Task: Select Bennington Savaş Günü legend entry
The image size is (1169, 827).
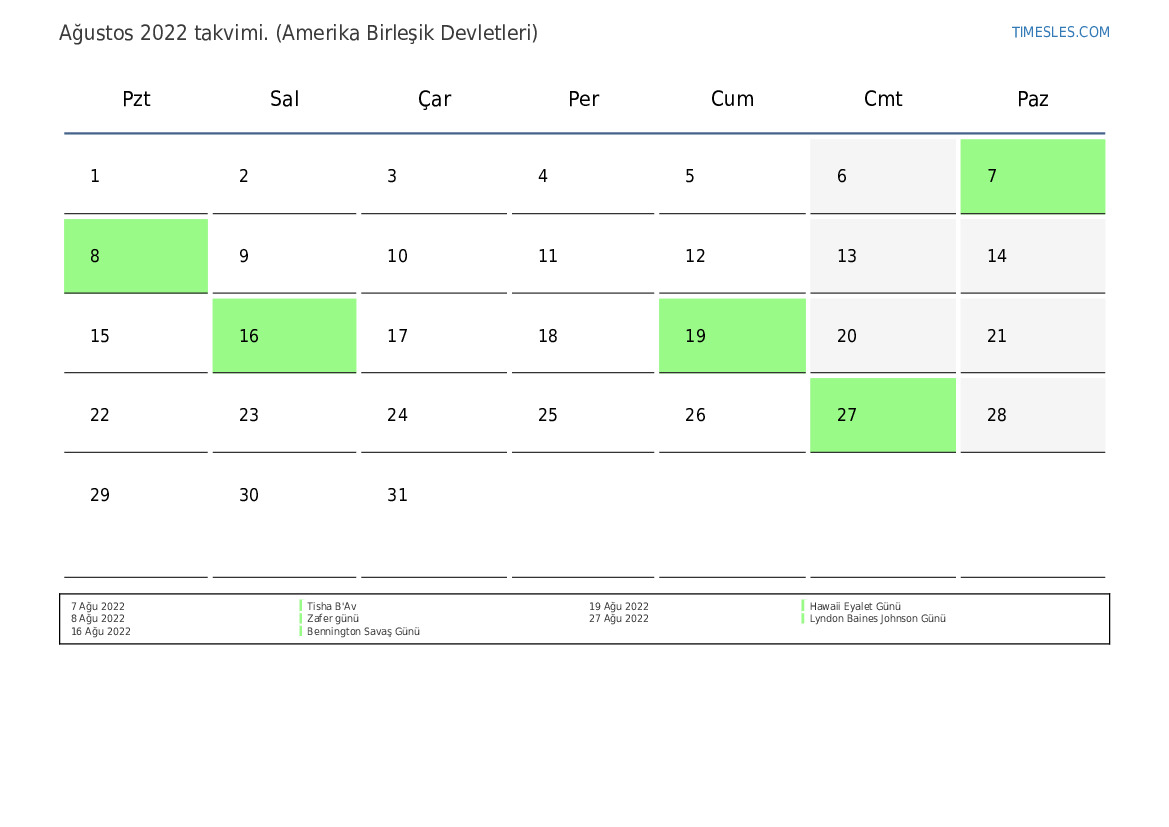Action: point(363,631)
